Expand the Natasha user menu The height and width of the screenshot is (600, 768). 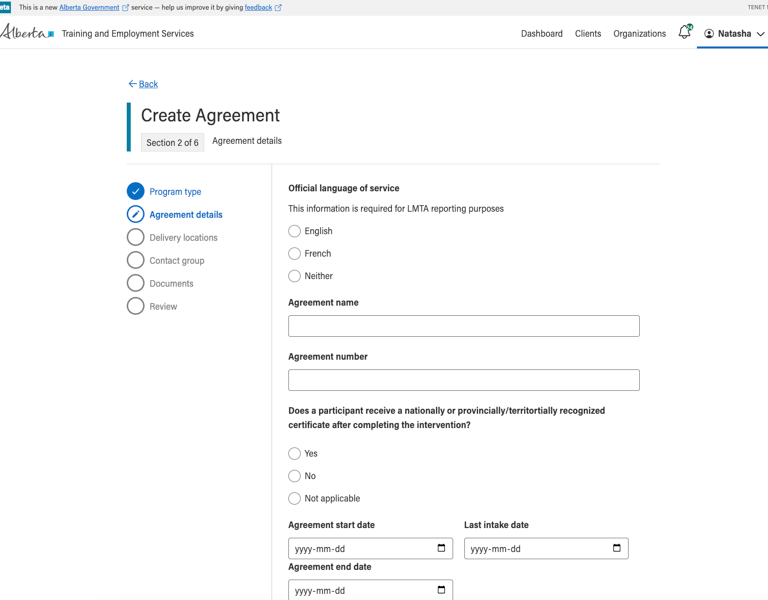tap(734, 33)
